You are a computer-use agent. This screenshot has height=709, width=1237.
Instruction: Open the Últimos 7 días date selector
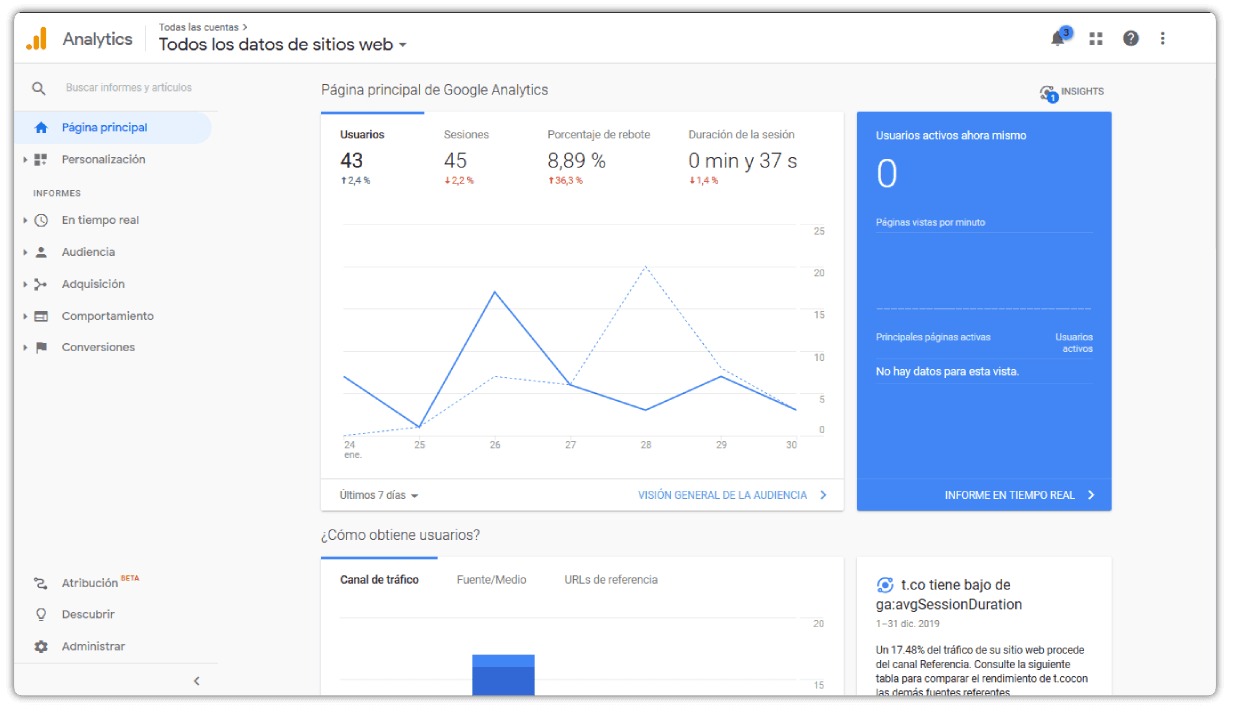point(375,494)
